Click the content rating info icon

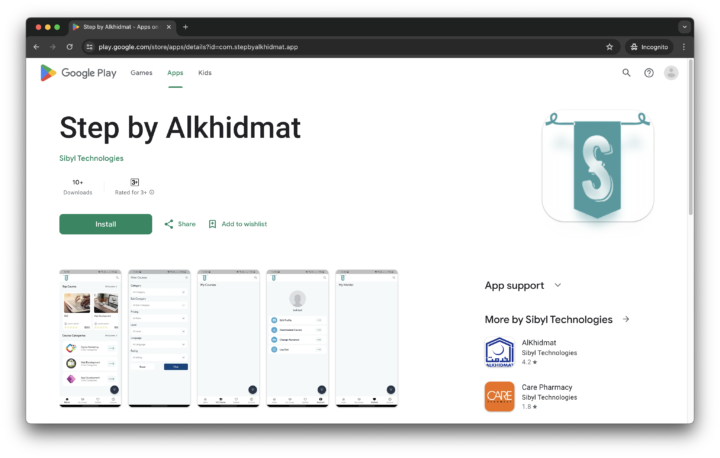coord(152,192)
